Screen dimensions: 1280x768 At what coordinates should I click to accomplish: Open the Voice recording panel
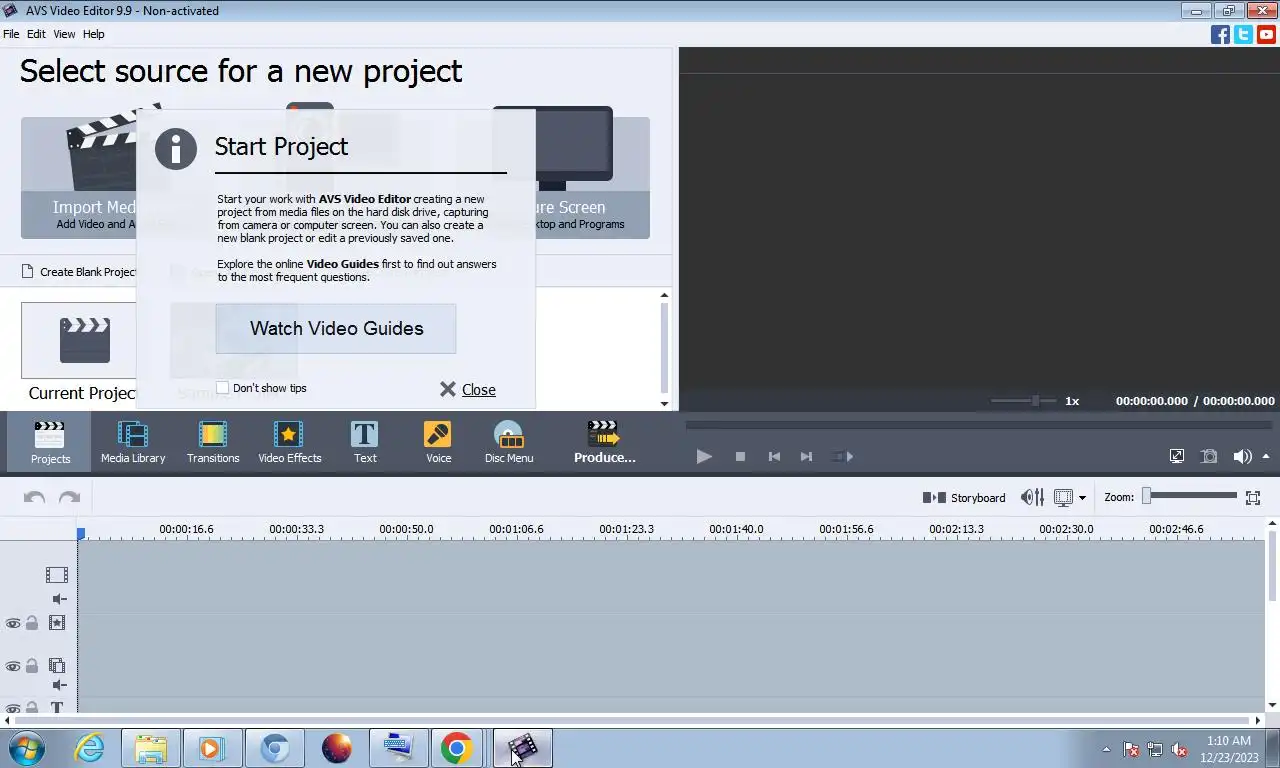coord(438,442)
